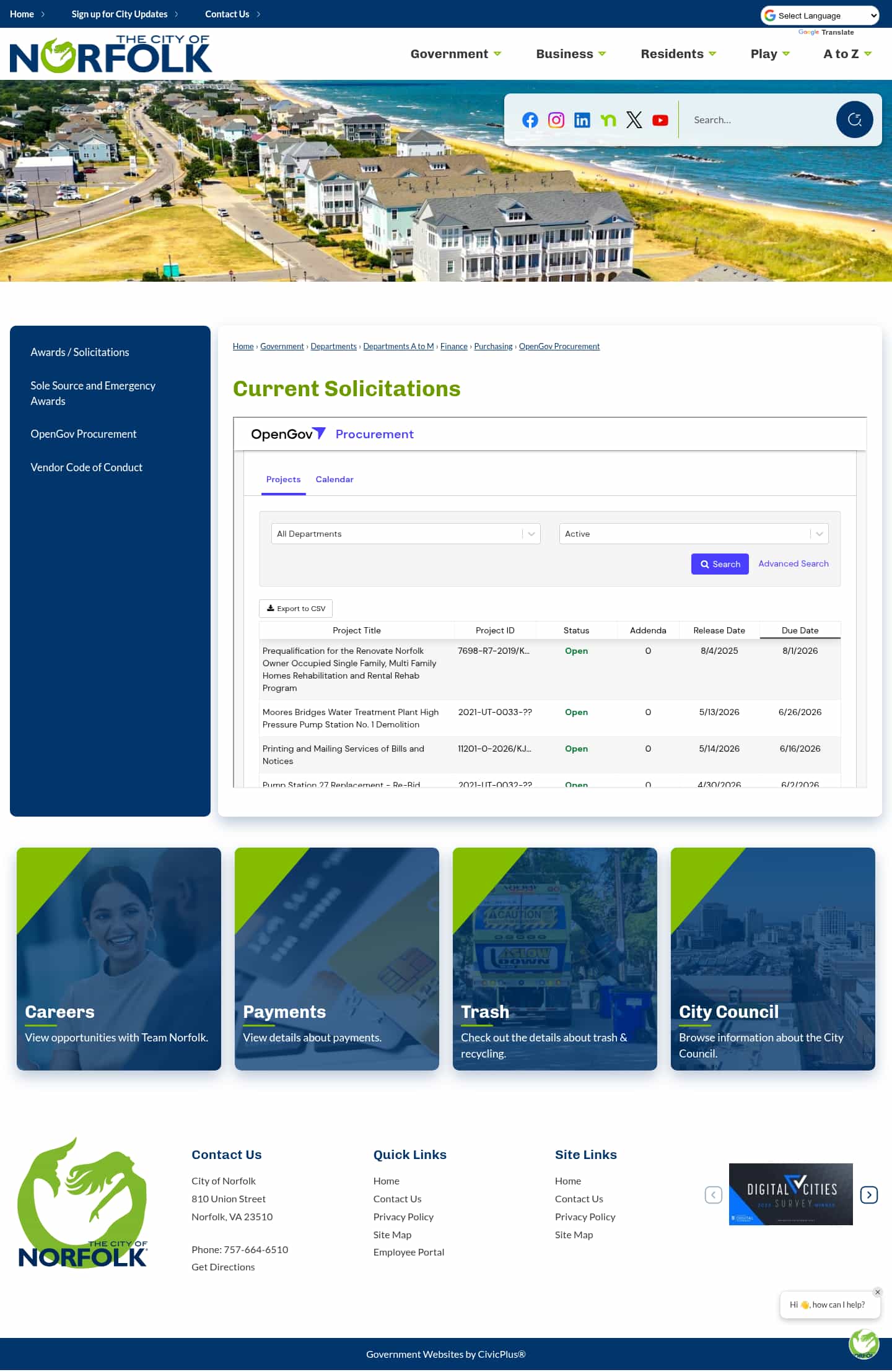Click Get Directions in footer
This screenshot has width=892, height=1372.
point(223,1267)
